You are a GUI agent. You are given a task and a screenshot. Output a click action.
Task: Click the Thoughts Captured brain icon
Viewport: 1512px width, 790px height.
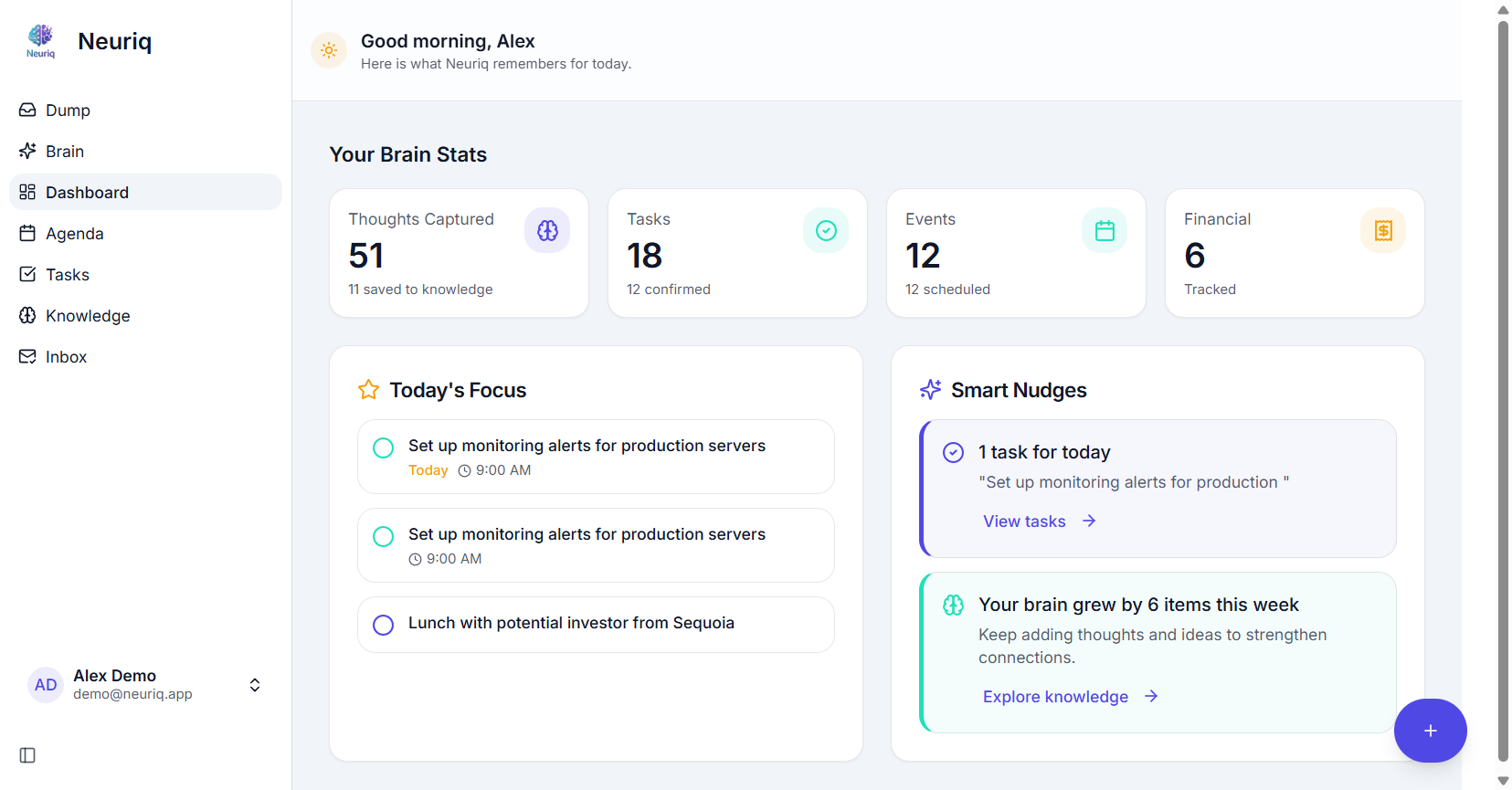click(547, 230)
